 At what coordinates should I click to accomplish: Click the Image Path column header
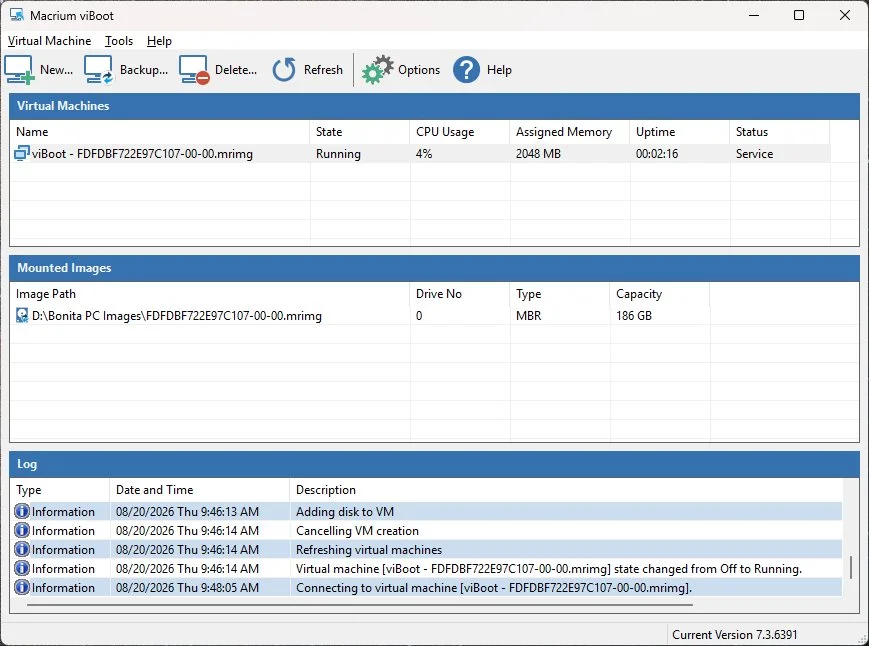[209, 294]
